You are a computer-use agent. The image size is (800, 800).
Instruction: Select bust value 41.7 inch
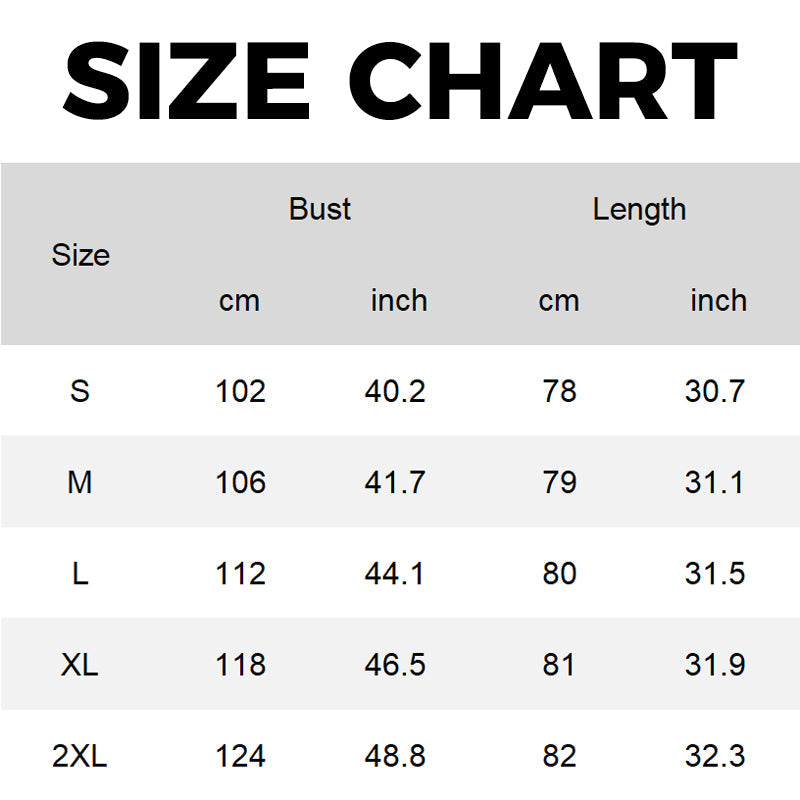395,482
